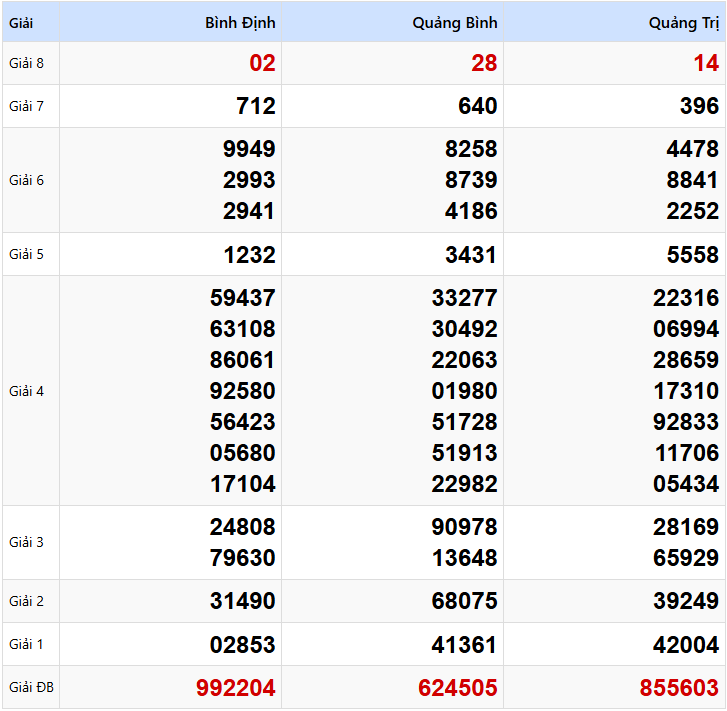
Task: Click the Giải 7 value 712
Action: (256, 106)
